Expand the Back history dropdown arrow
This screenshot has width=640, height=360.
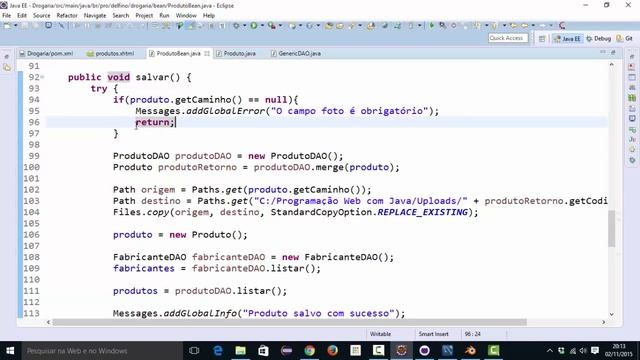pyautogui.click(x=533, y=26)
